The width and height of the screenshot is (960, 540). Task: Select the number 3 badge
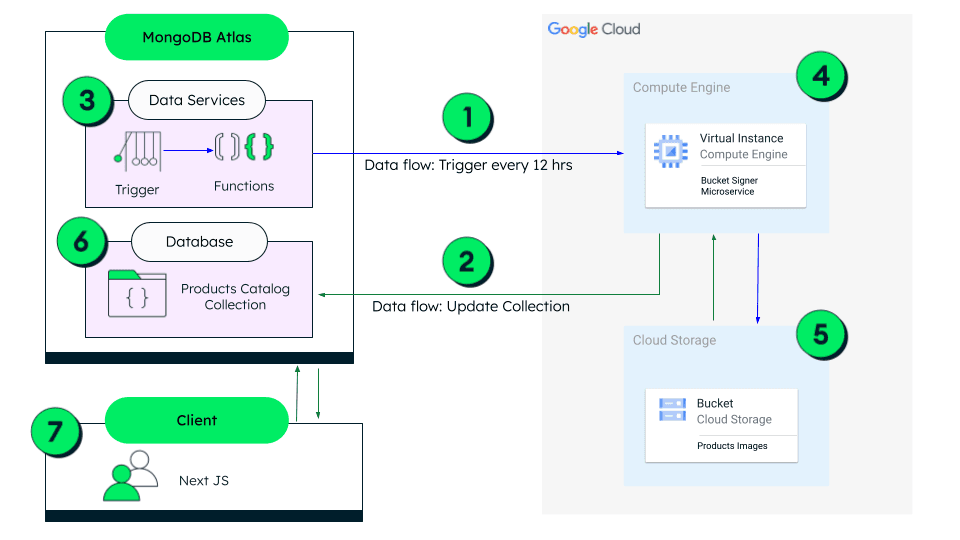pos(88,101)
